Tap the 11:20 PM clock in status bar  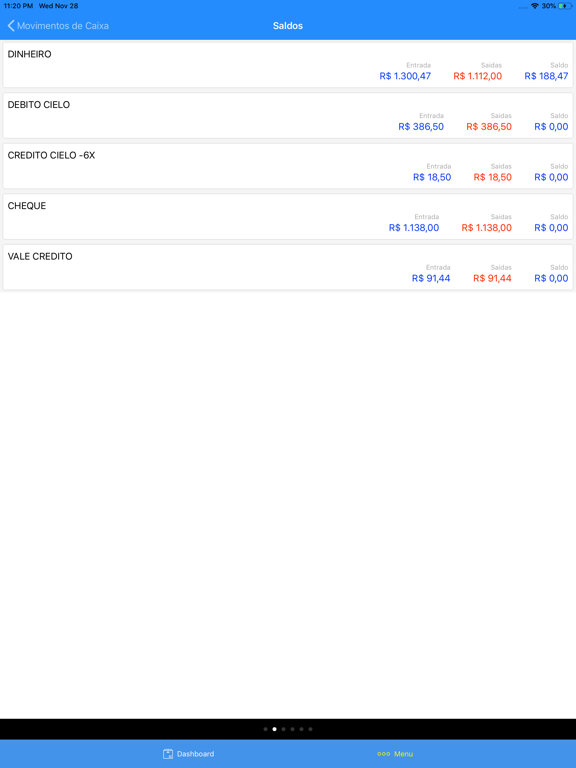click(x=18, y=6)
